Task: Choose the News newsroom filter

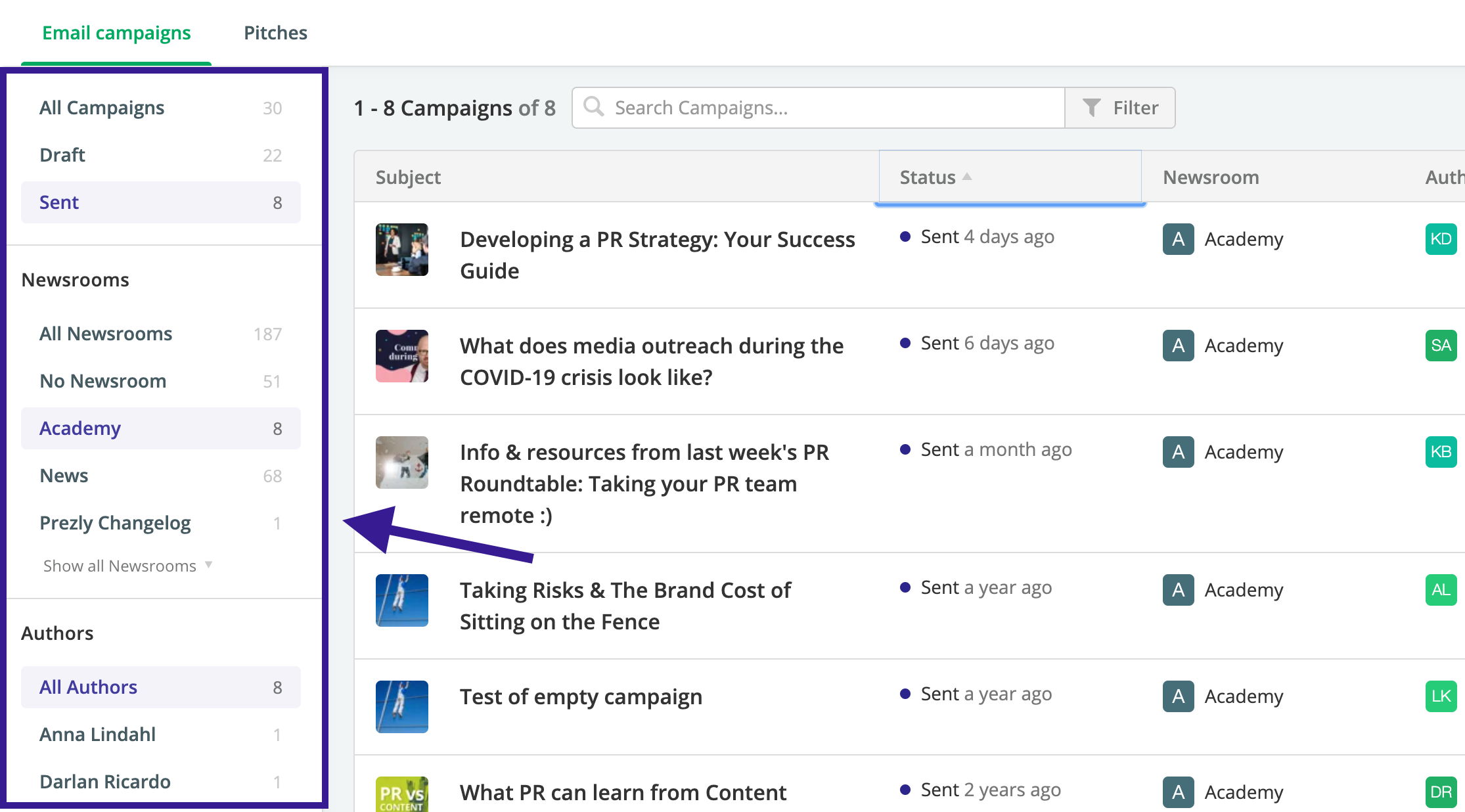Action: [161, 476]
